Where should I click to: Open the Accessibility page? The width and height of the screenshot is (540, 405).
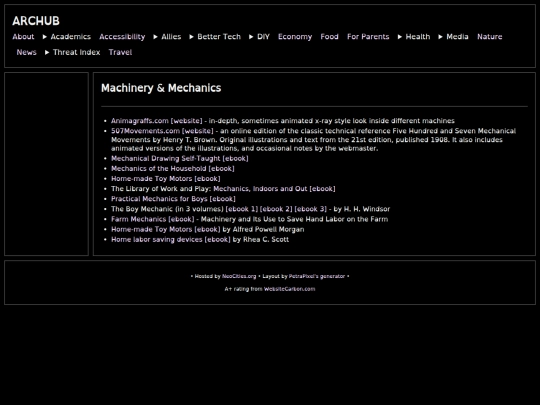[x=122, y=37]
